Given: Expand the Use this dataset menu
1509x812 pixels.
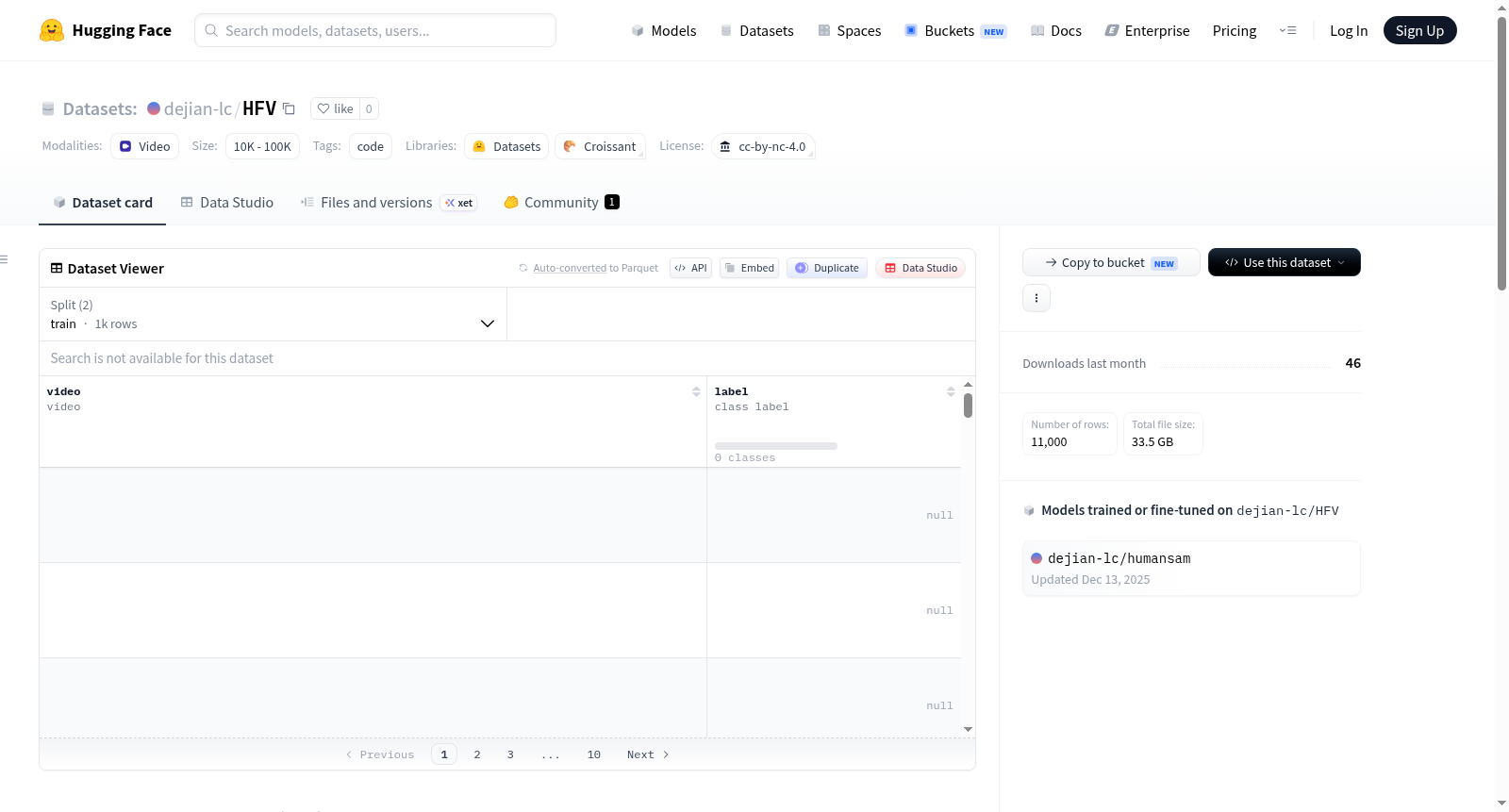Looking at the screenshot, I should tap(1284, 262).
